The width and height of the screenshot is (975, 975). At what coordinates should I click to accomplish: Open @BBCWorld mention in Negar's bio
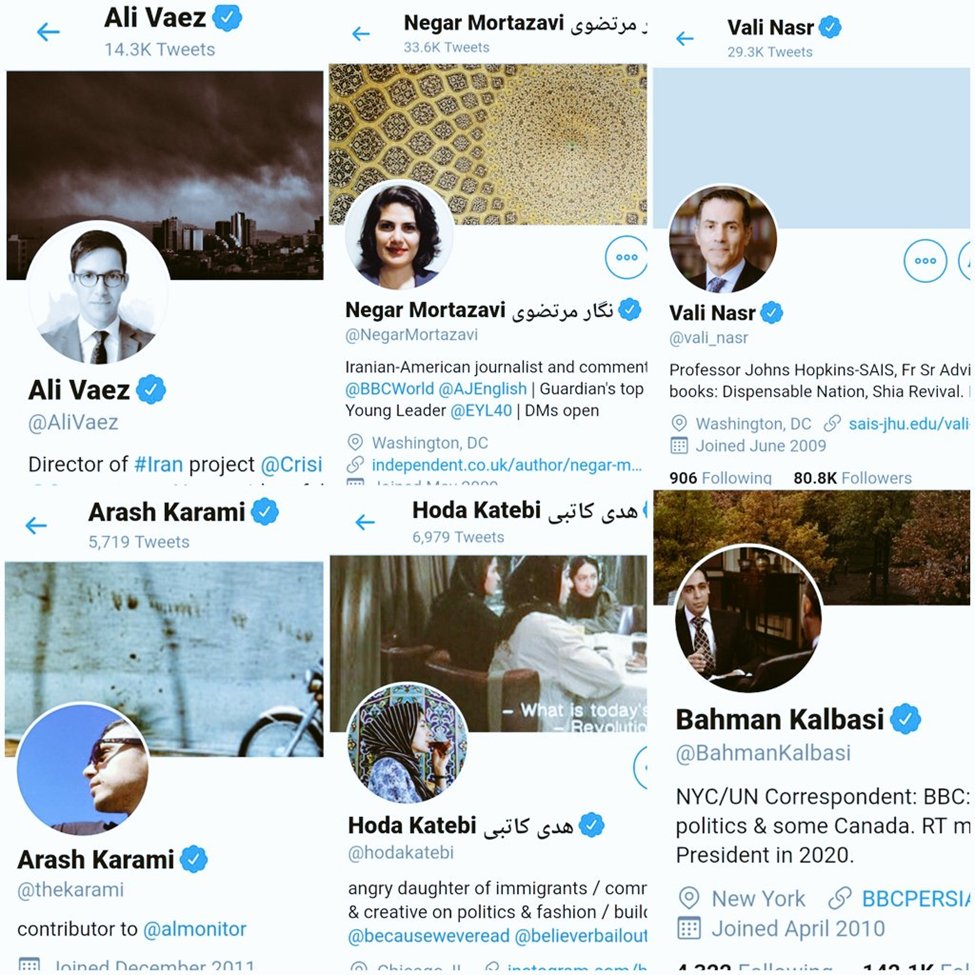[389, 389]
